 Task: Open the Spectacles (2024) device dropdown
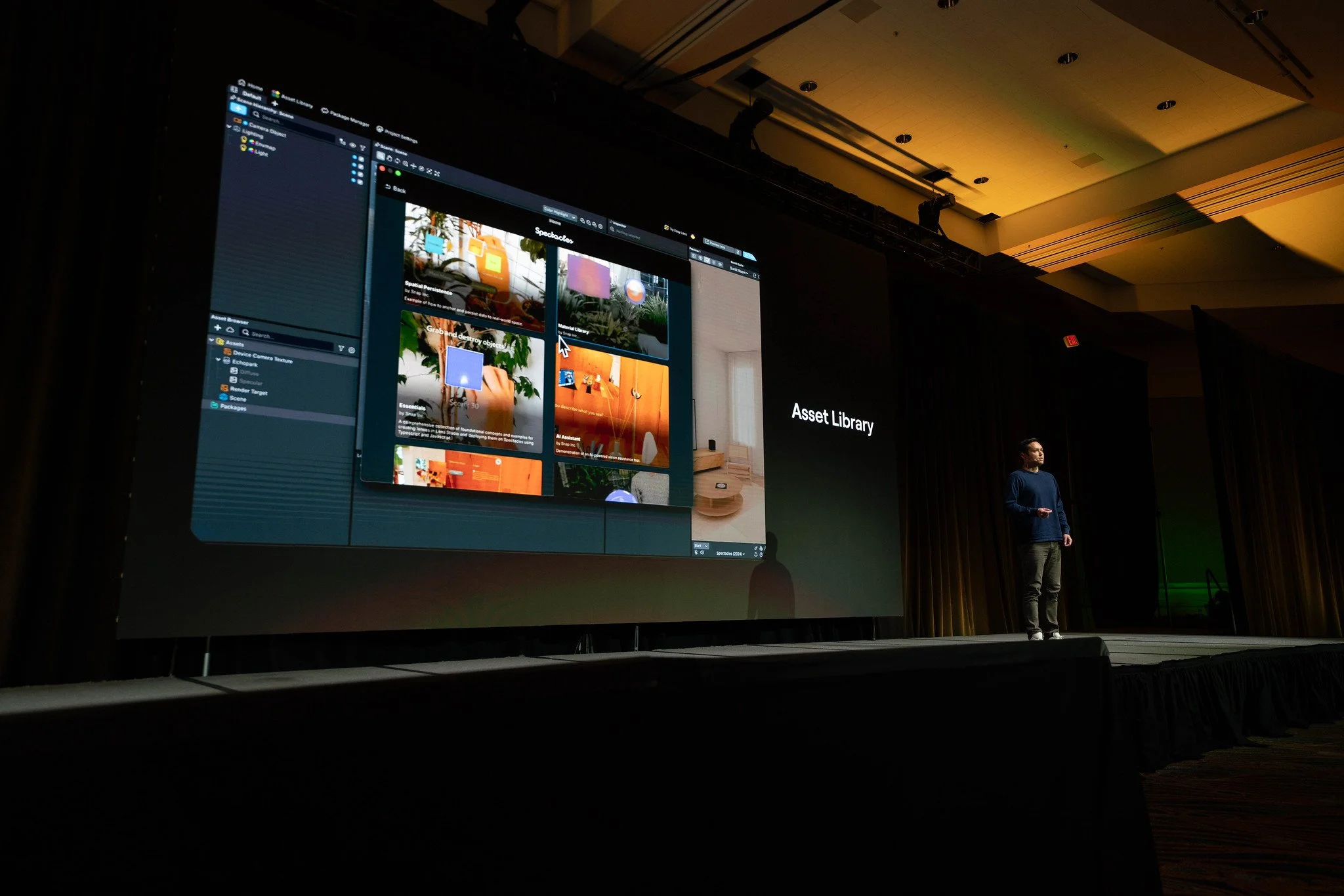tap(730, 554)
